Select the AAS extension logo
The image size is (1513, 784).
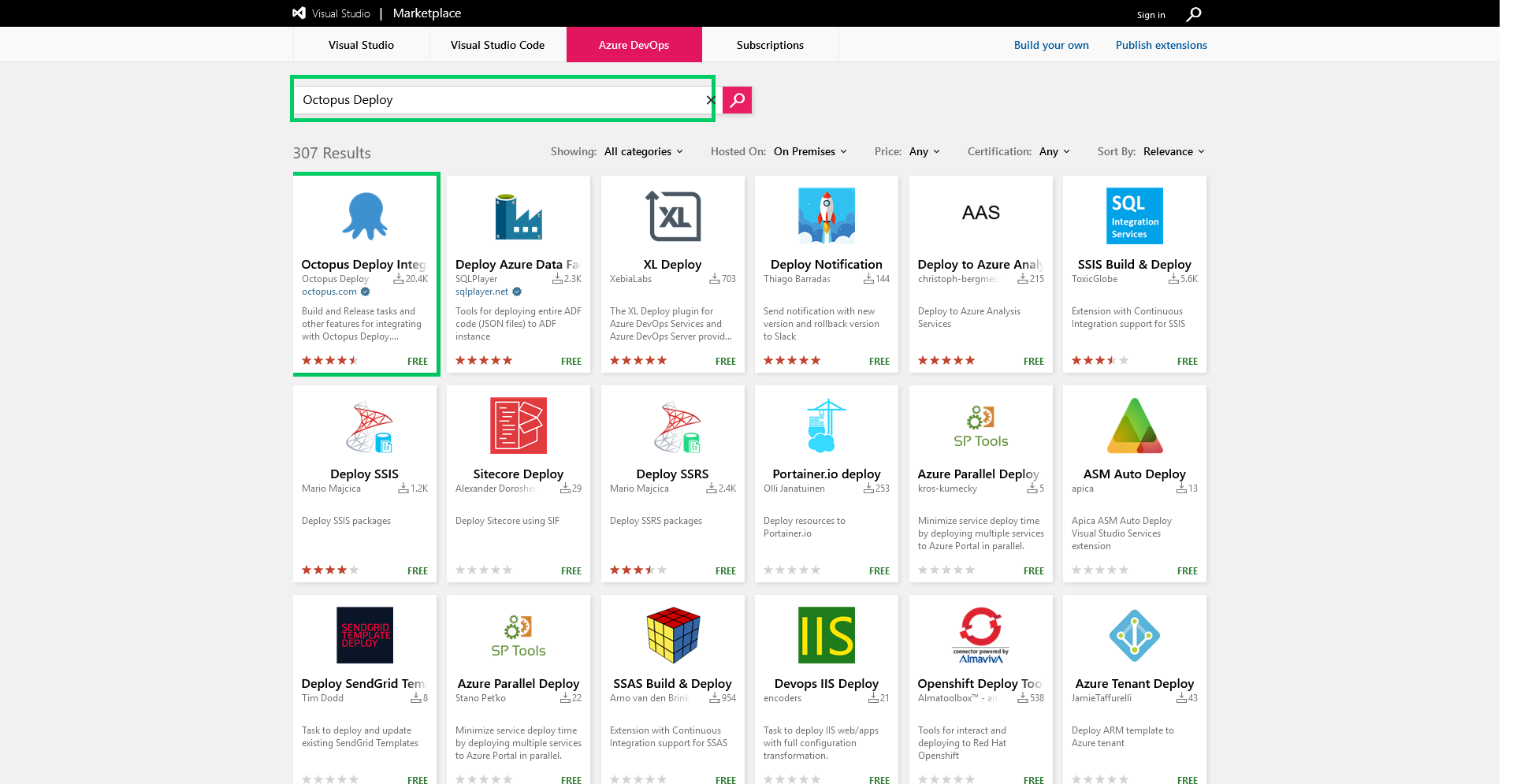point(981,213)
